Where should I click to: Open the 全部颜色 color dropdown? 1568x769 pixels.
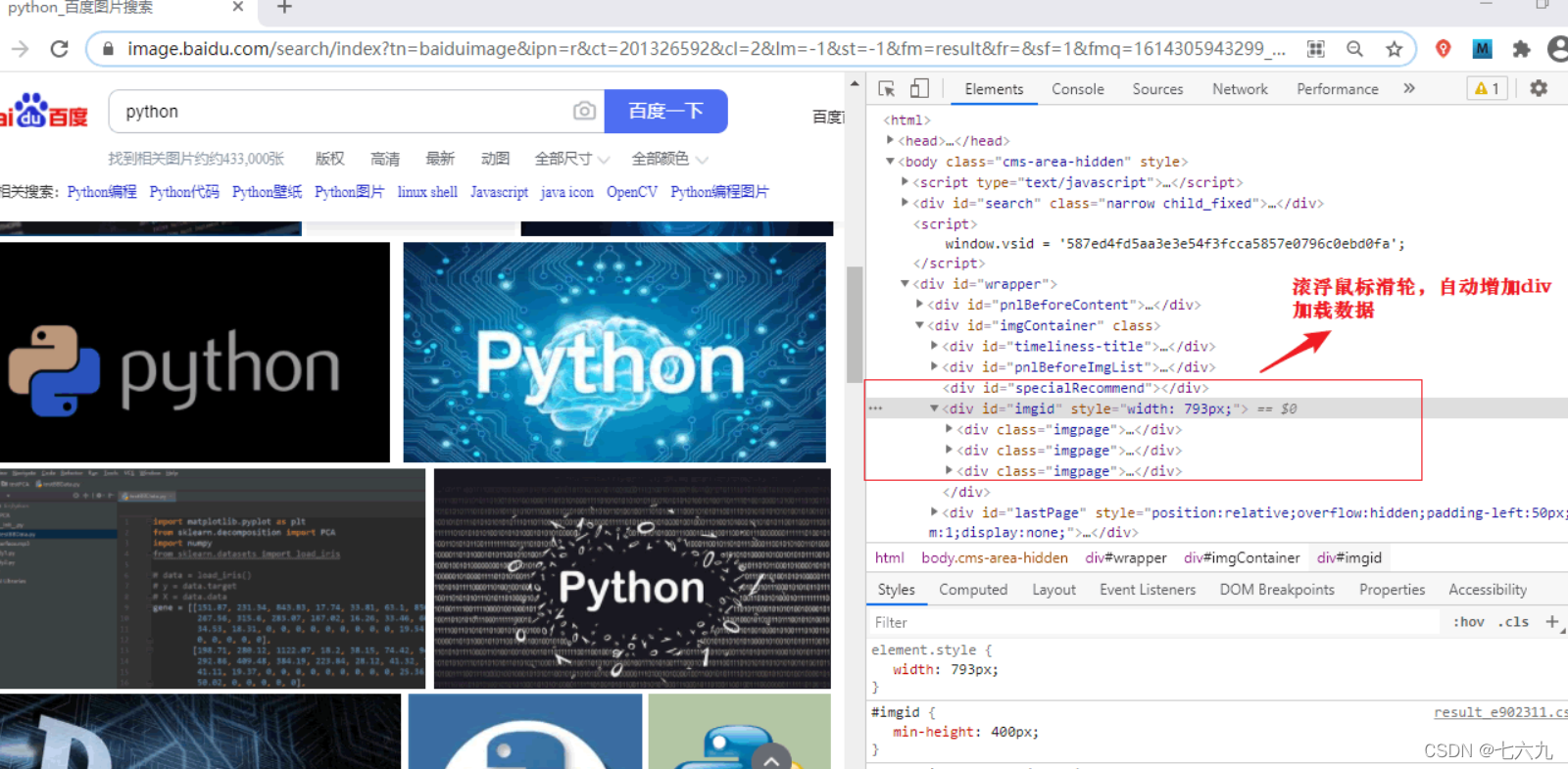pyautogui.click(x=669, y=159)
